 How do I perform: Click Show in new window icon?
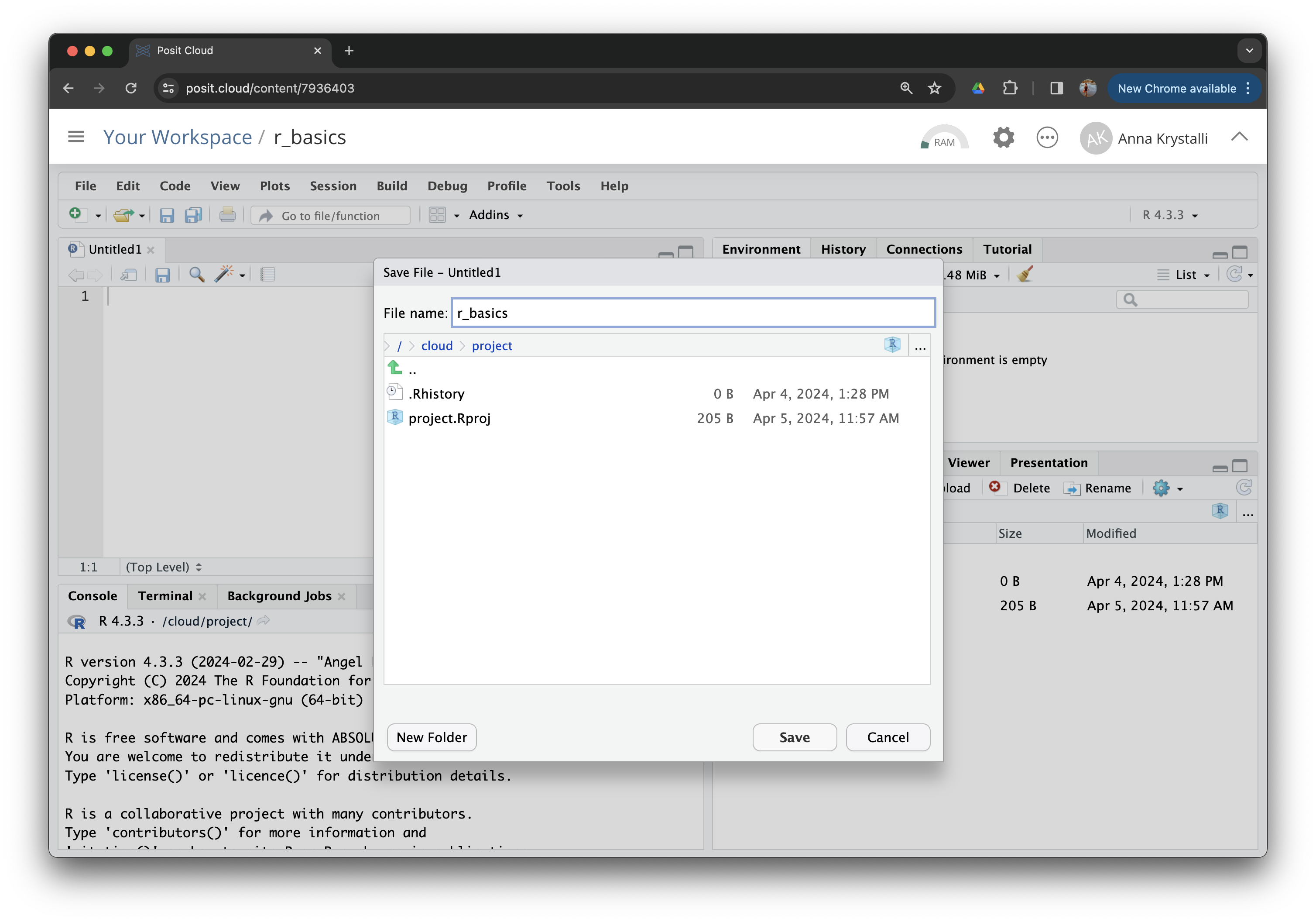(128, 275)
